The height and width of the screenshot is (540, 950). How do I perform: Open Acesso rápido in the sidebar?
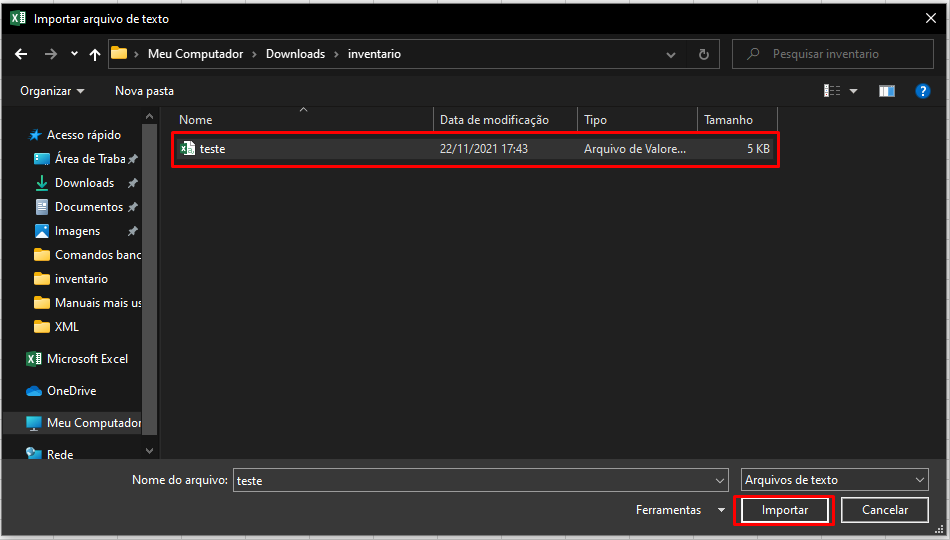75,135
